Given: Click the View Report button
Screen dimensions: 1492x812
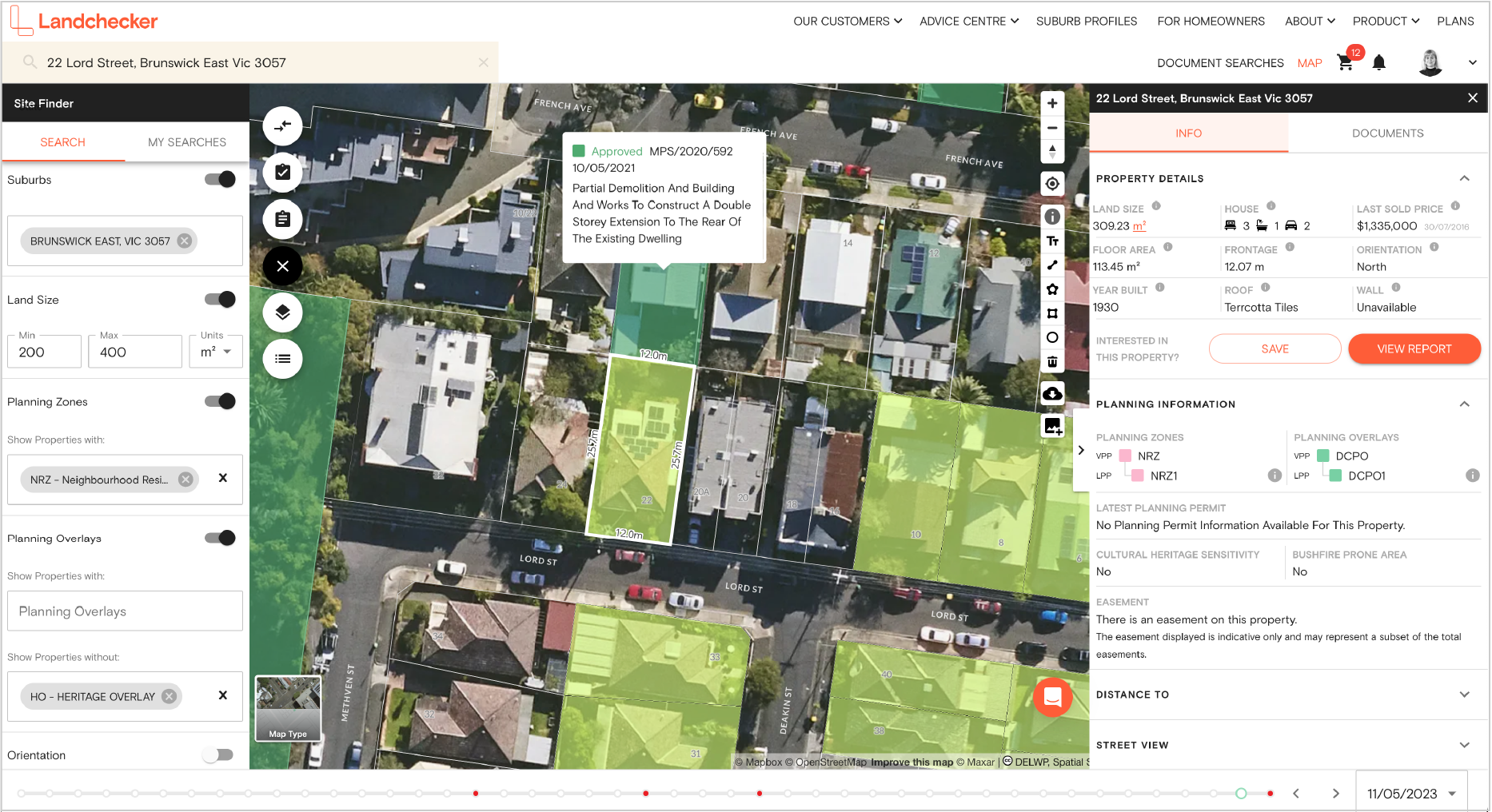Looking at the screenshot, I should [1414, 349].
